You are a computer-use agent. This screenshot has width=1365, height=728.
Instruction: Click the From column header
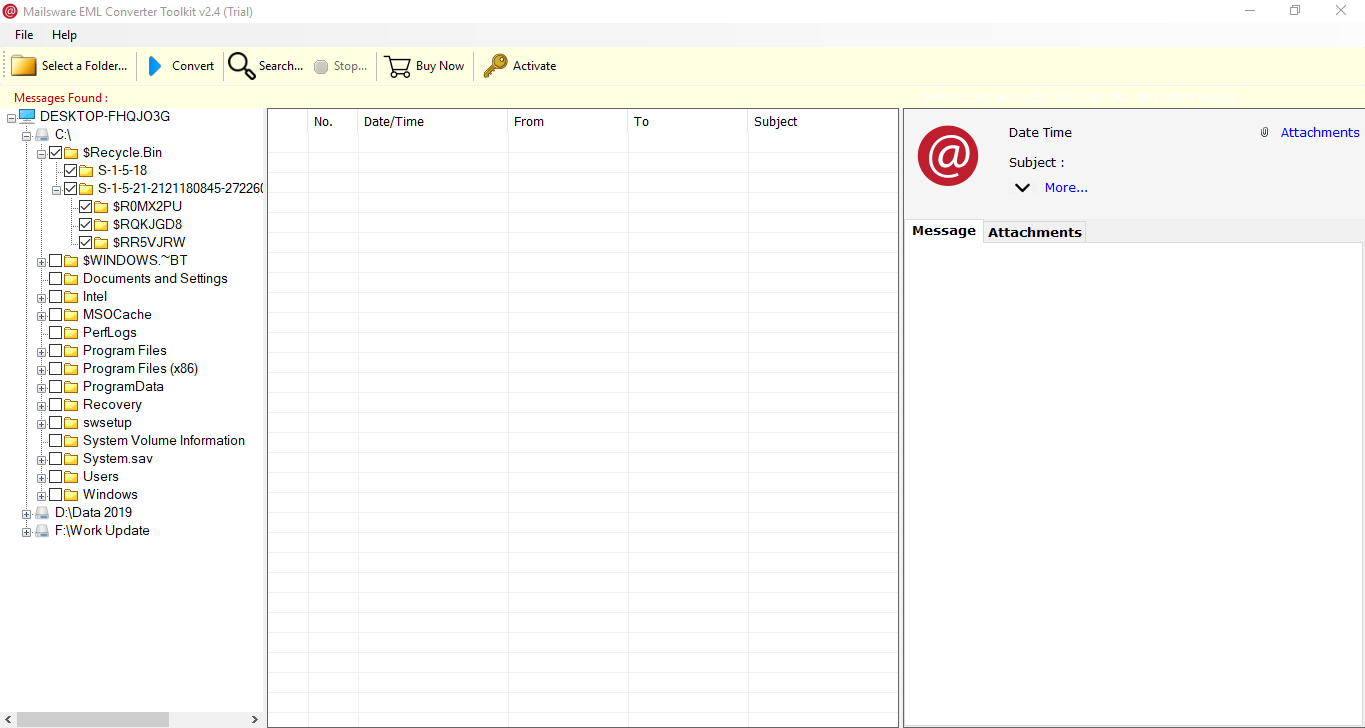point(568,122)
